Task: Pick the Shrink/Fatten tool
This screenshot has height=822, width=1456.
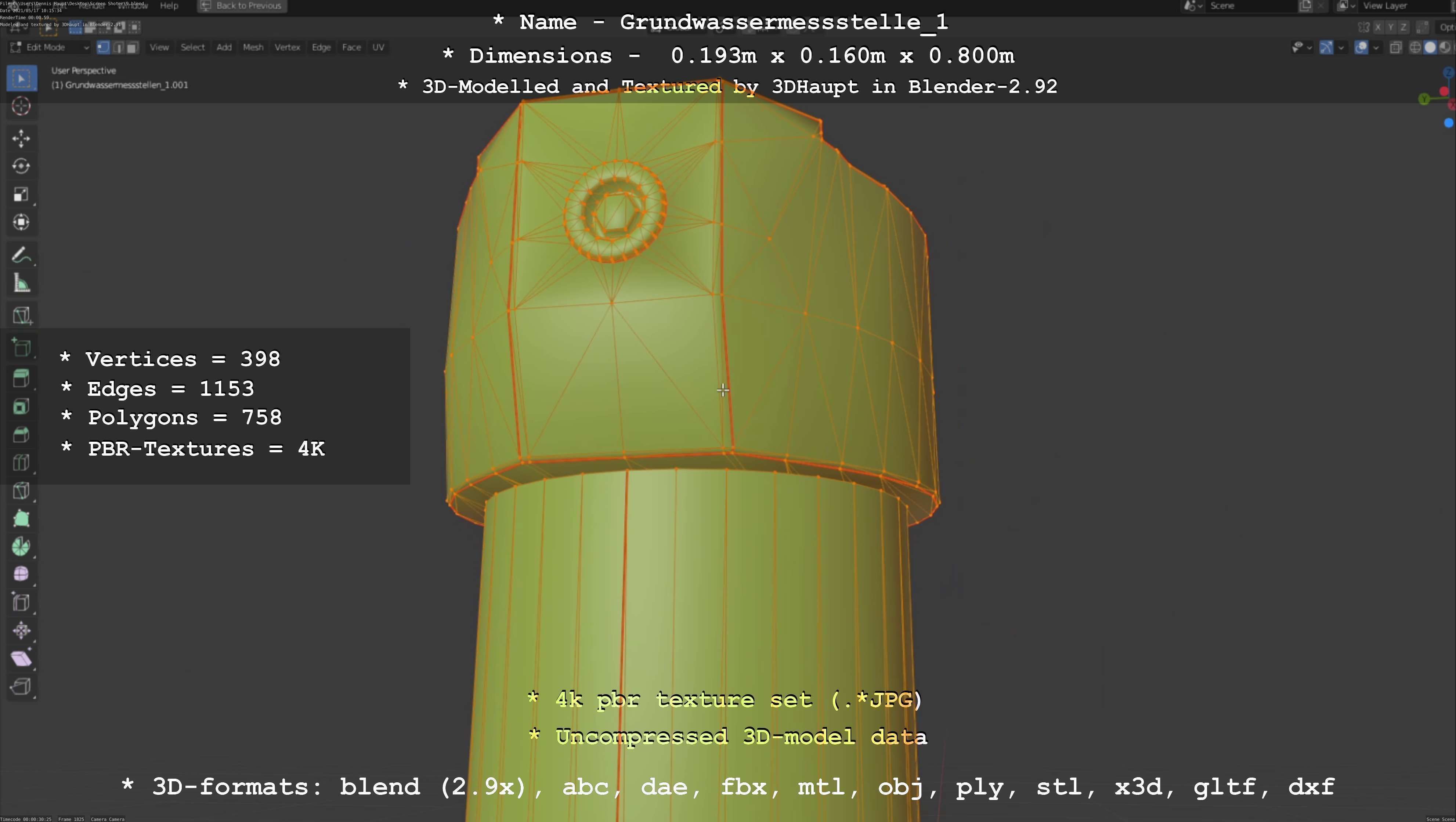Action: coord(21,630)
